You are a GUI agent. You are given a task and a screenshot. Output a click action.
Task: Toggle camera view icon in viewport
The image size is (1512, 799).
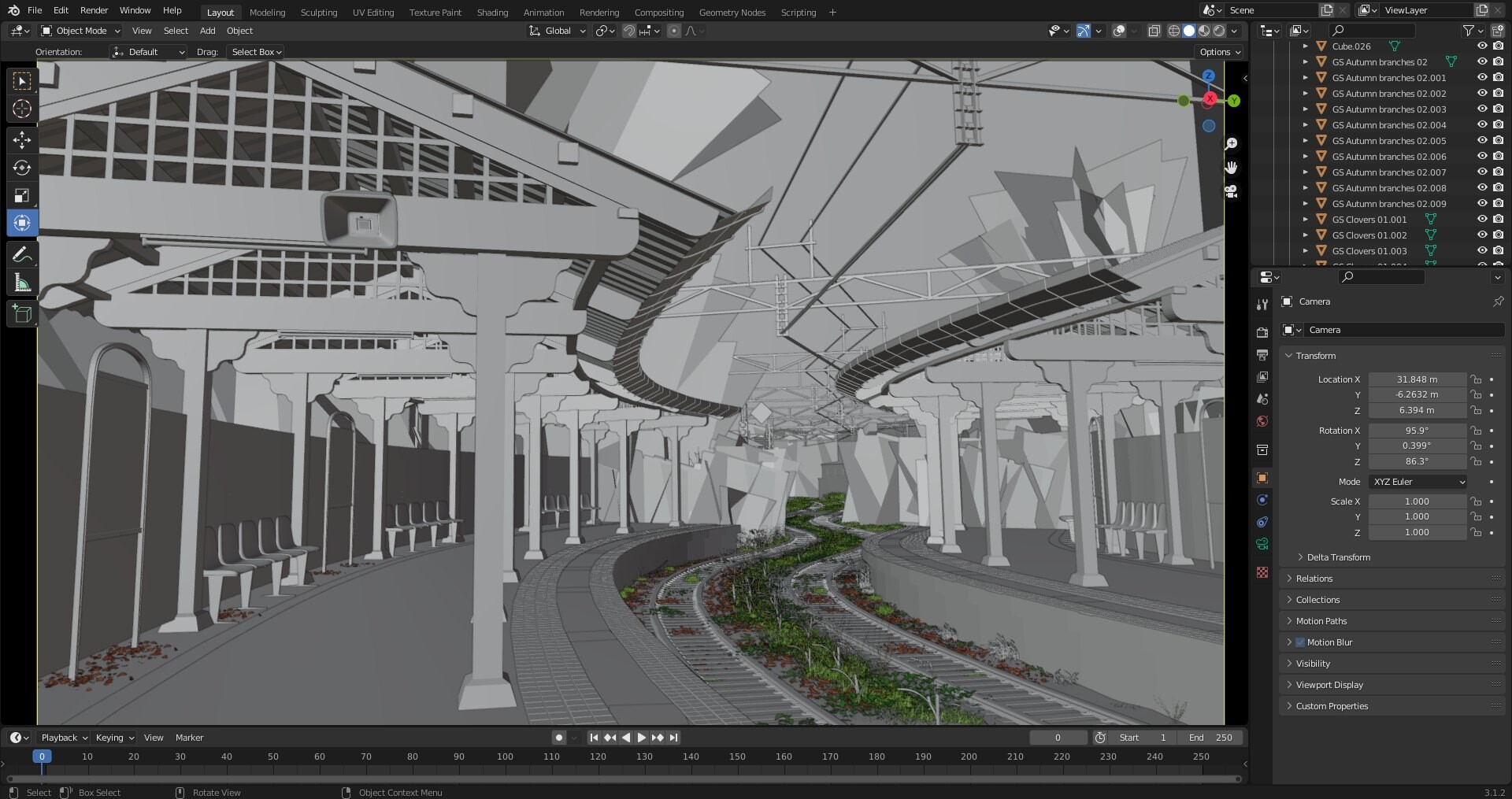click(x=1231, y=191)
